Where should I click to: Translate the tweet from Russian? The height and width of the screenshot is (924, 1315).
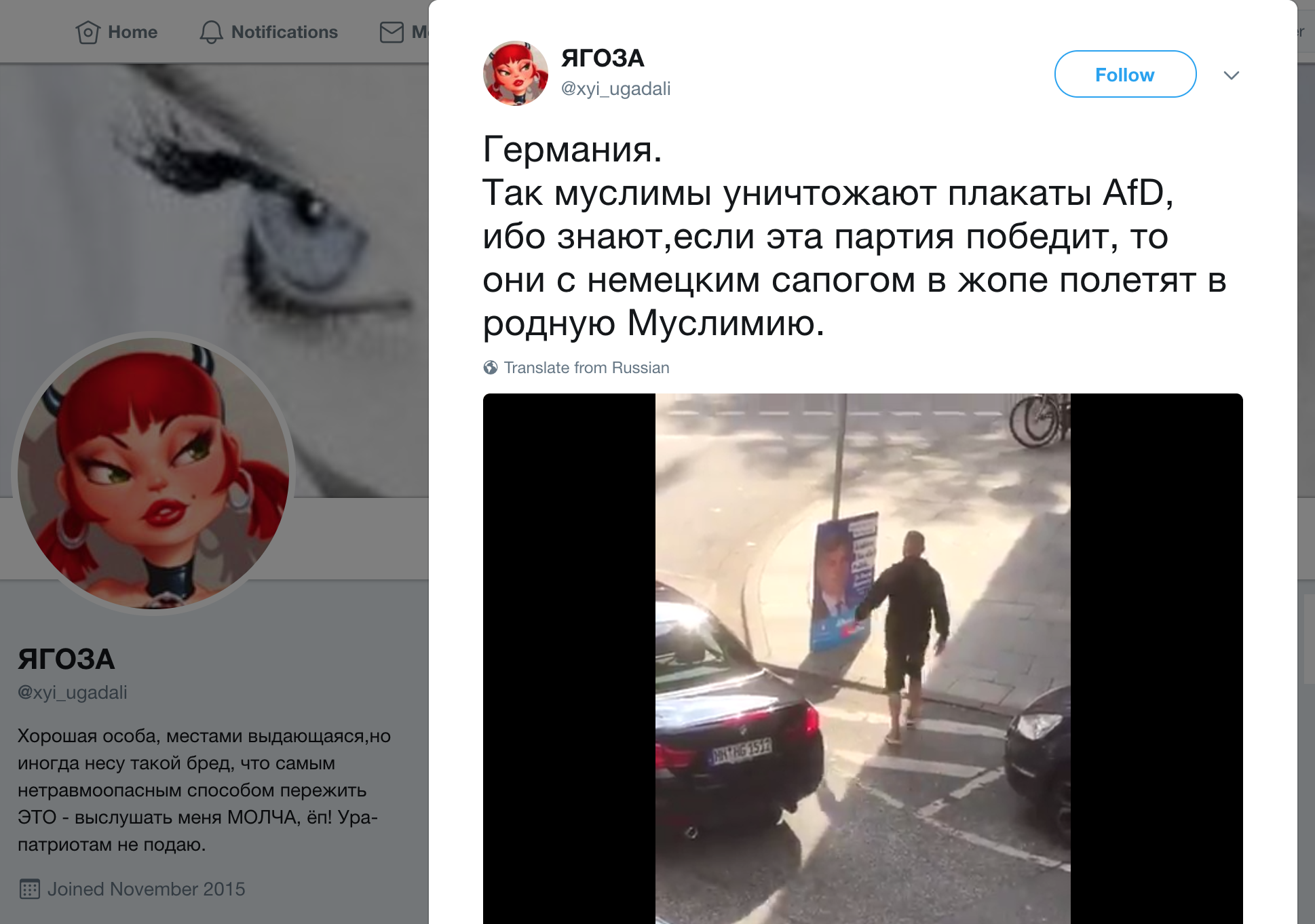click(586, 368)
